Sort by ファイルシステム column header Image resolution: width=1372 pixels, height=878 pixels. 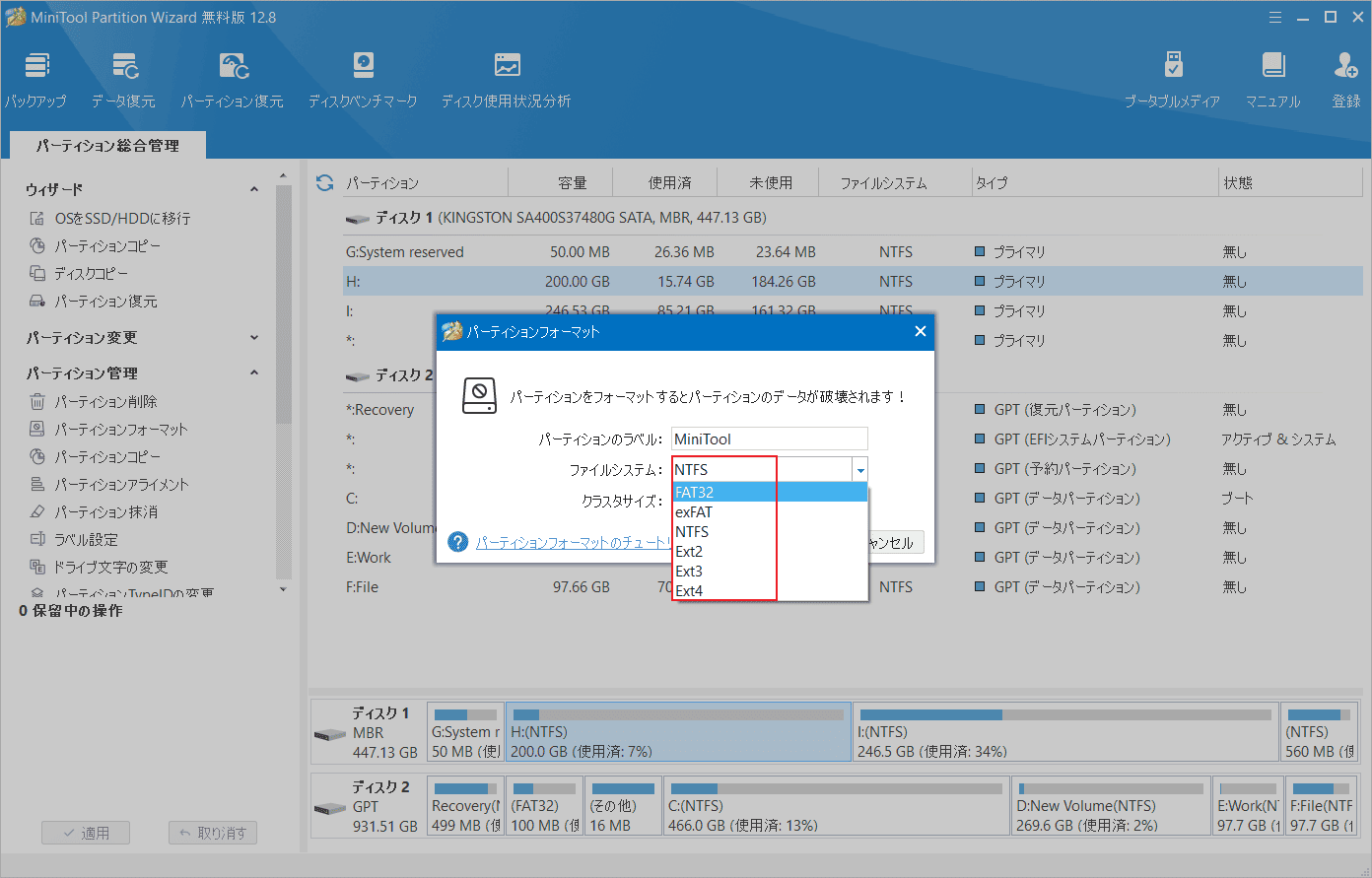pos(883,182)
